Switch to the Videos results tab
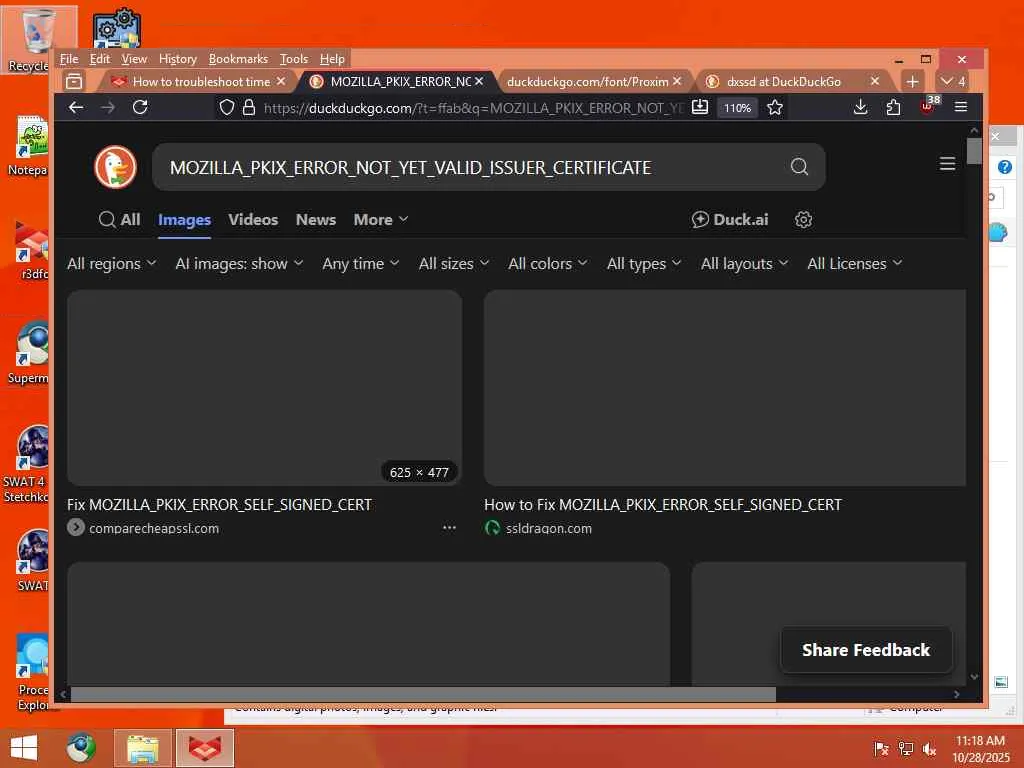This screenshot has width=1024, height=768. point(253,220)
